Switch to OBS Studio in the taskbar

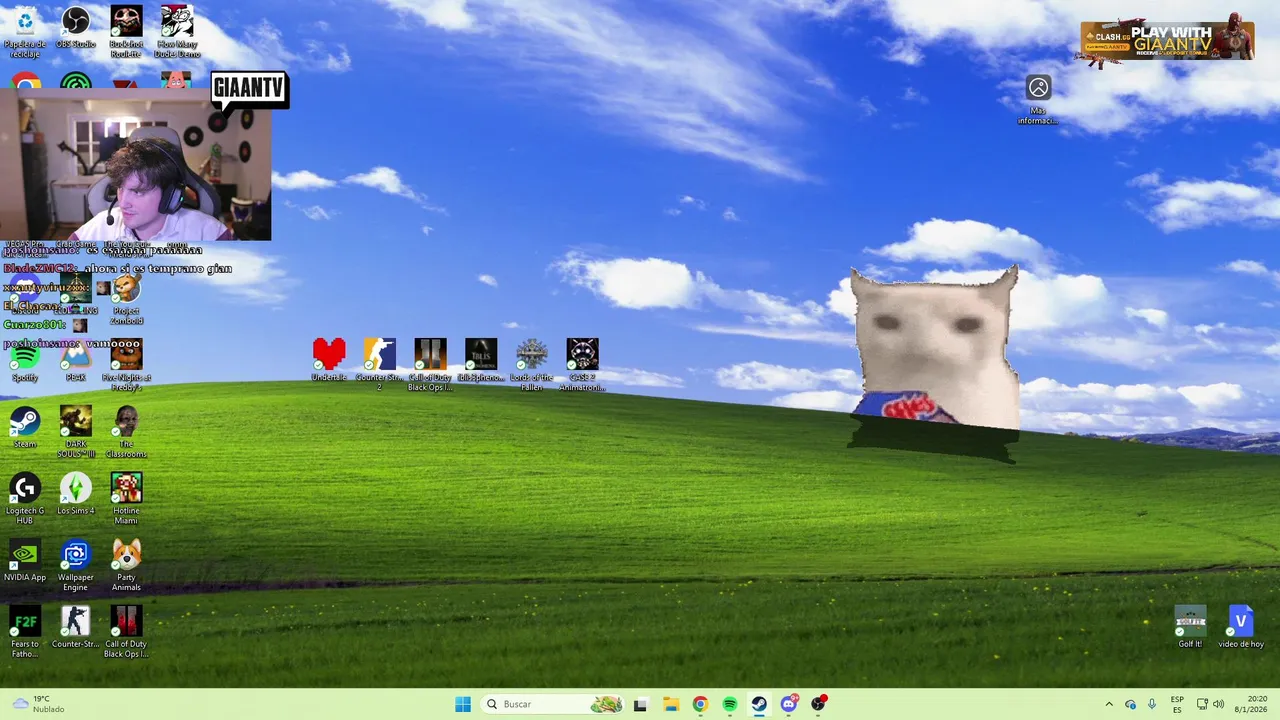pos(819,704)
